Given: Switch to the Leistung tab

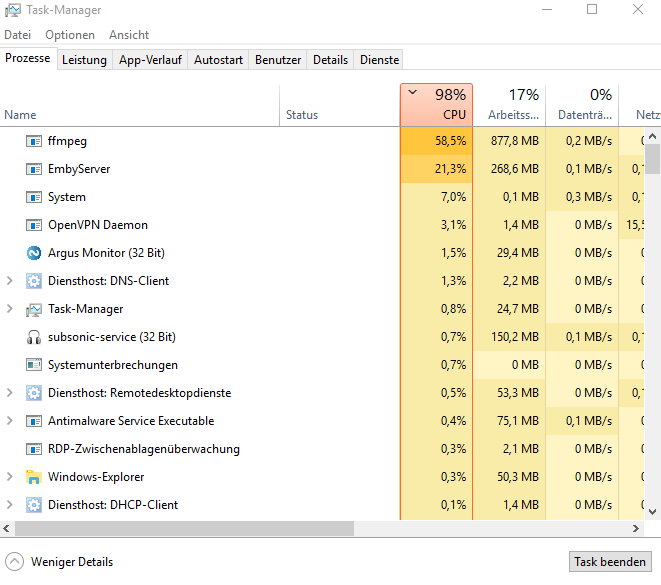Looking at the screenshot, I should 84,60.
